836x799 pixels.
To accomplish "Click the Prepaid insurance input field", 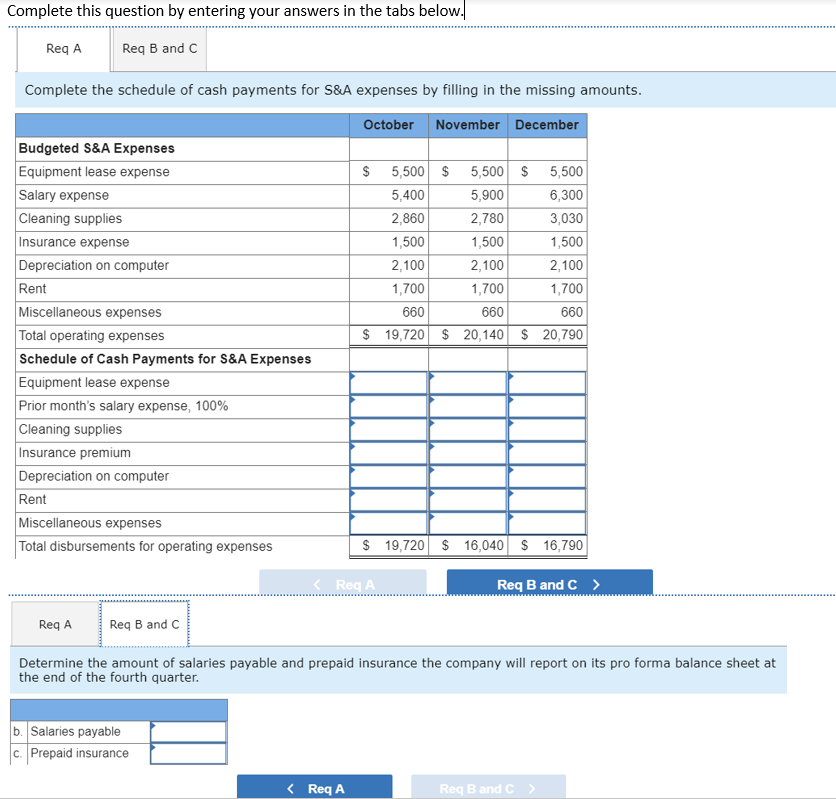I will [190, 752].
